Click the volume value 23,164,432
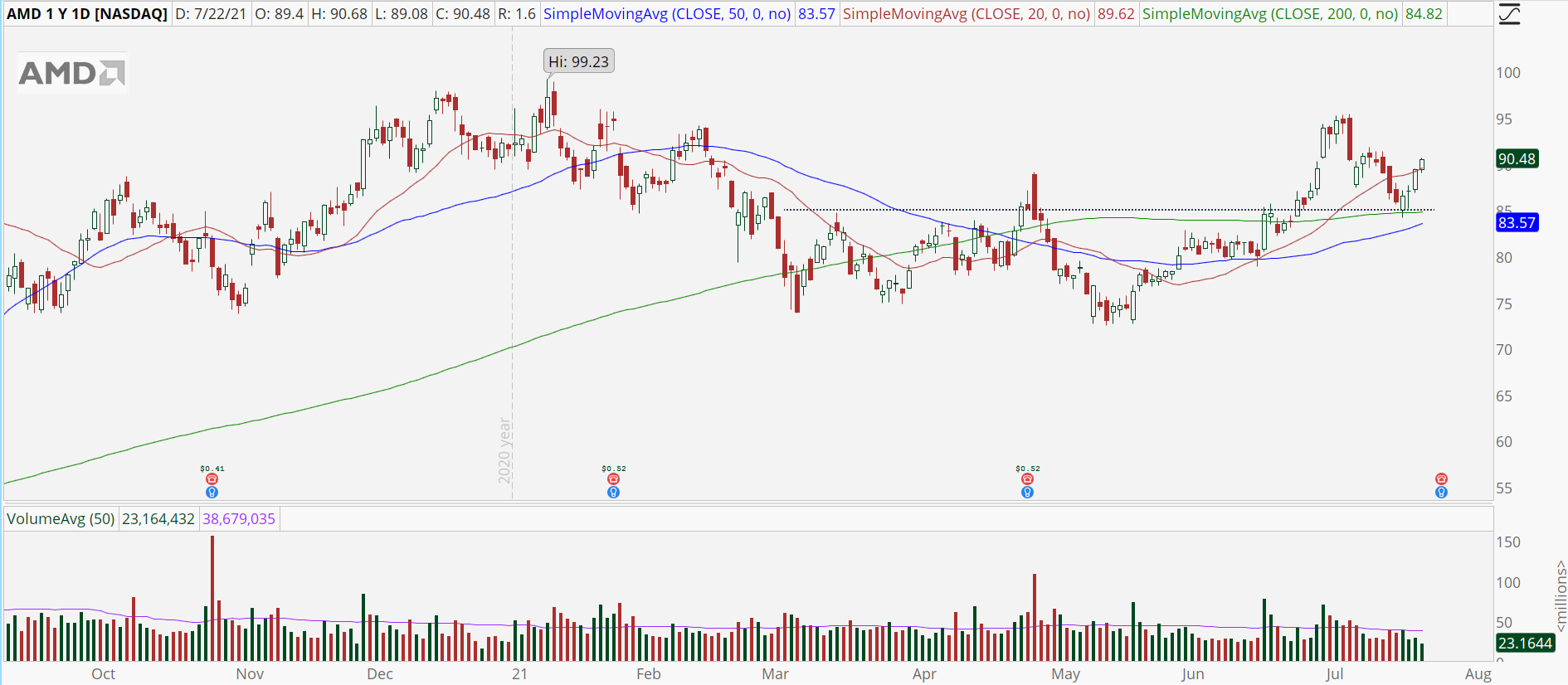 tap(158, 519)
